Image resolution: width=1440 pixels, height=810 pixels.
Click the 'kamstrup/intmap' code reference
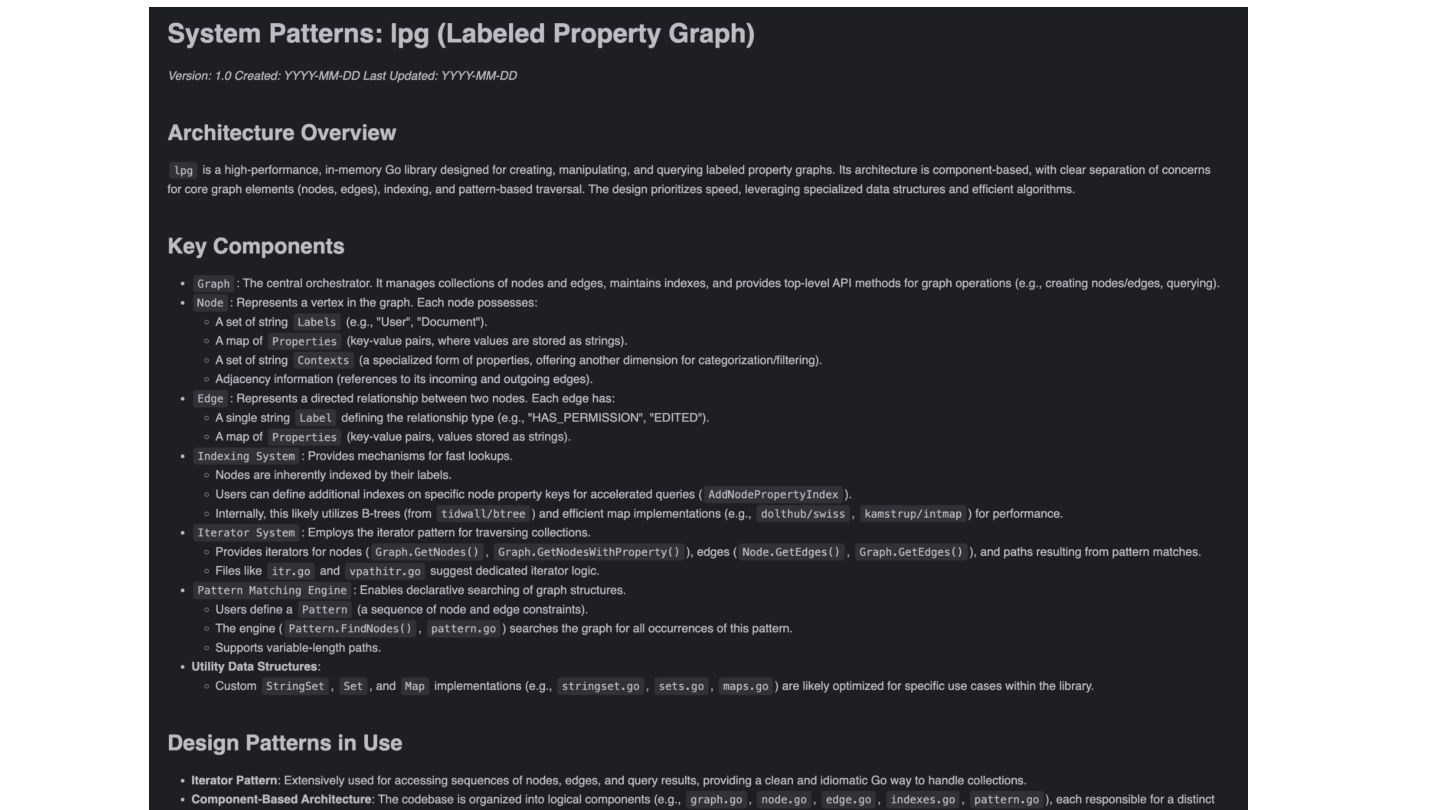[x=914, y=514]
